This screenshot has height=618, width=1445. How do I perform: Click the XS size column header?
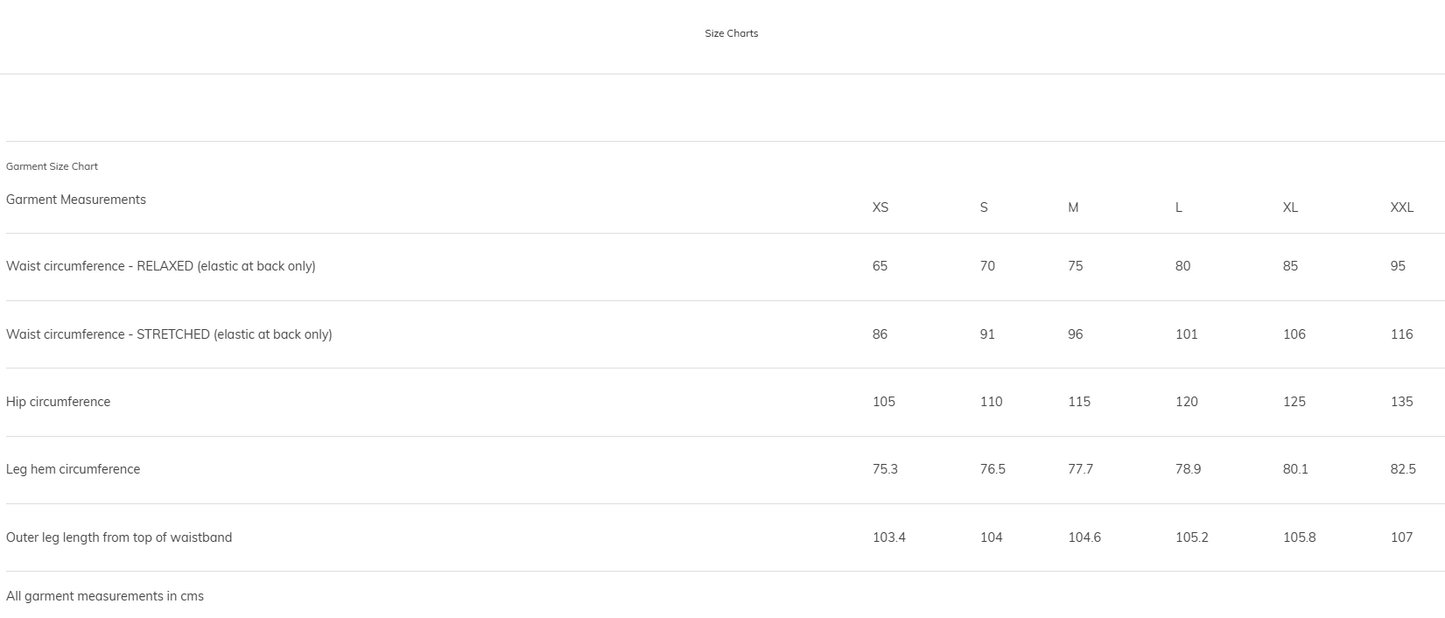pos(880,208)
